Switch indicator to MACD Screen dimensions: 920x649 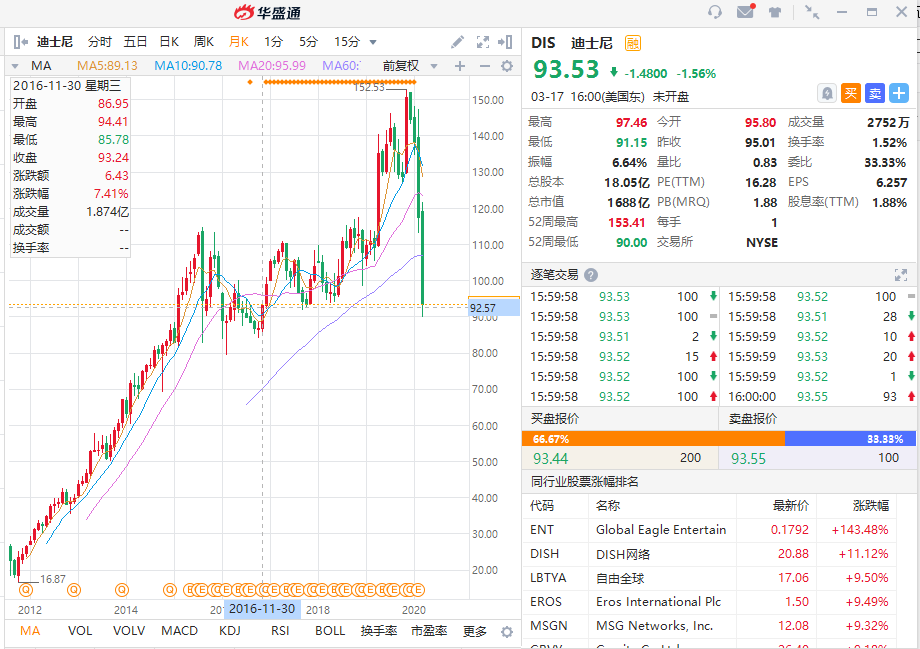point(180,631)
